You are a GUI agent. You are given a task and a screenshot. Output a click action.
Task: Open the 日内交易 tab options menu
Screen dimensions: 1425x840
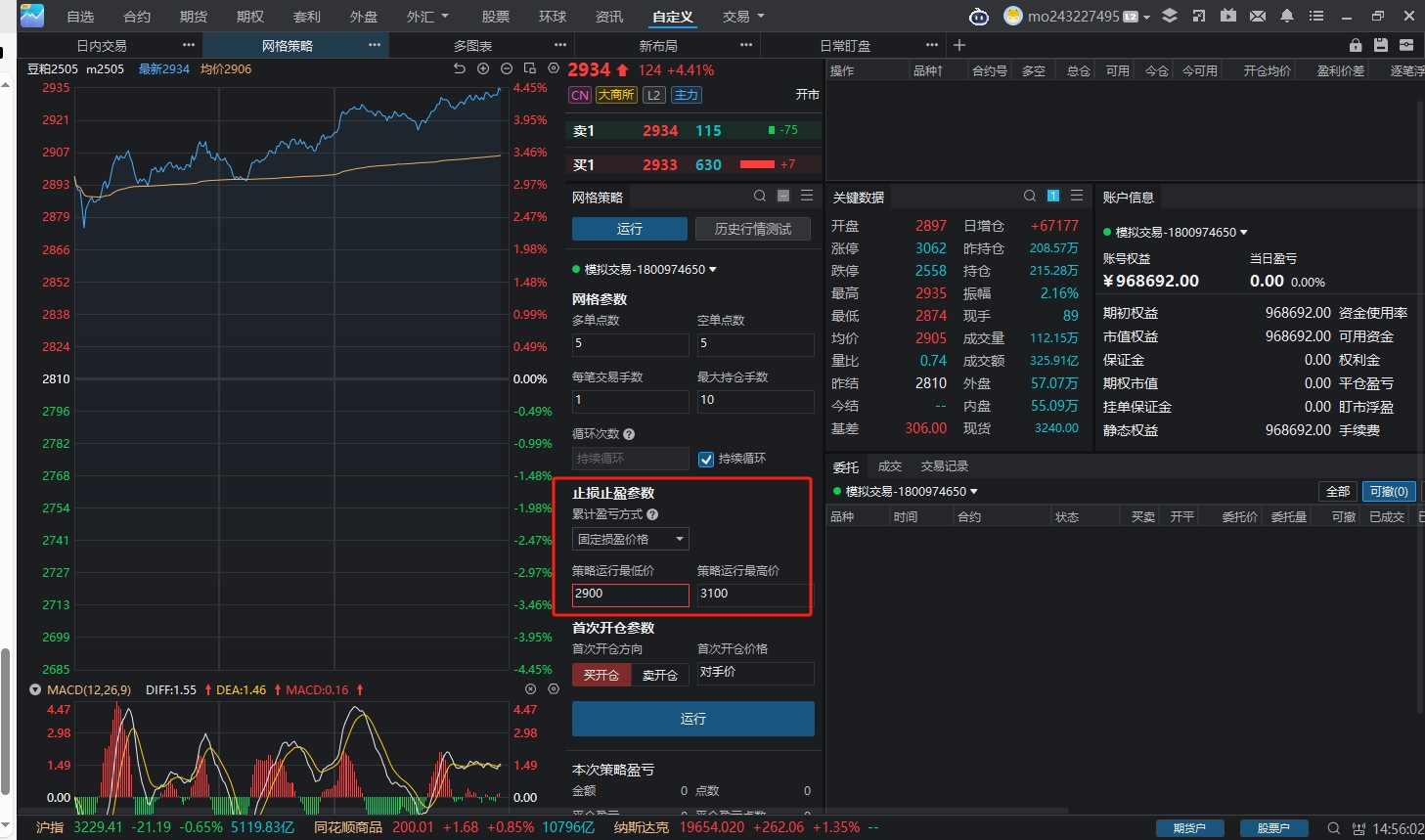click(189, 45)
